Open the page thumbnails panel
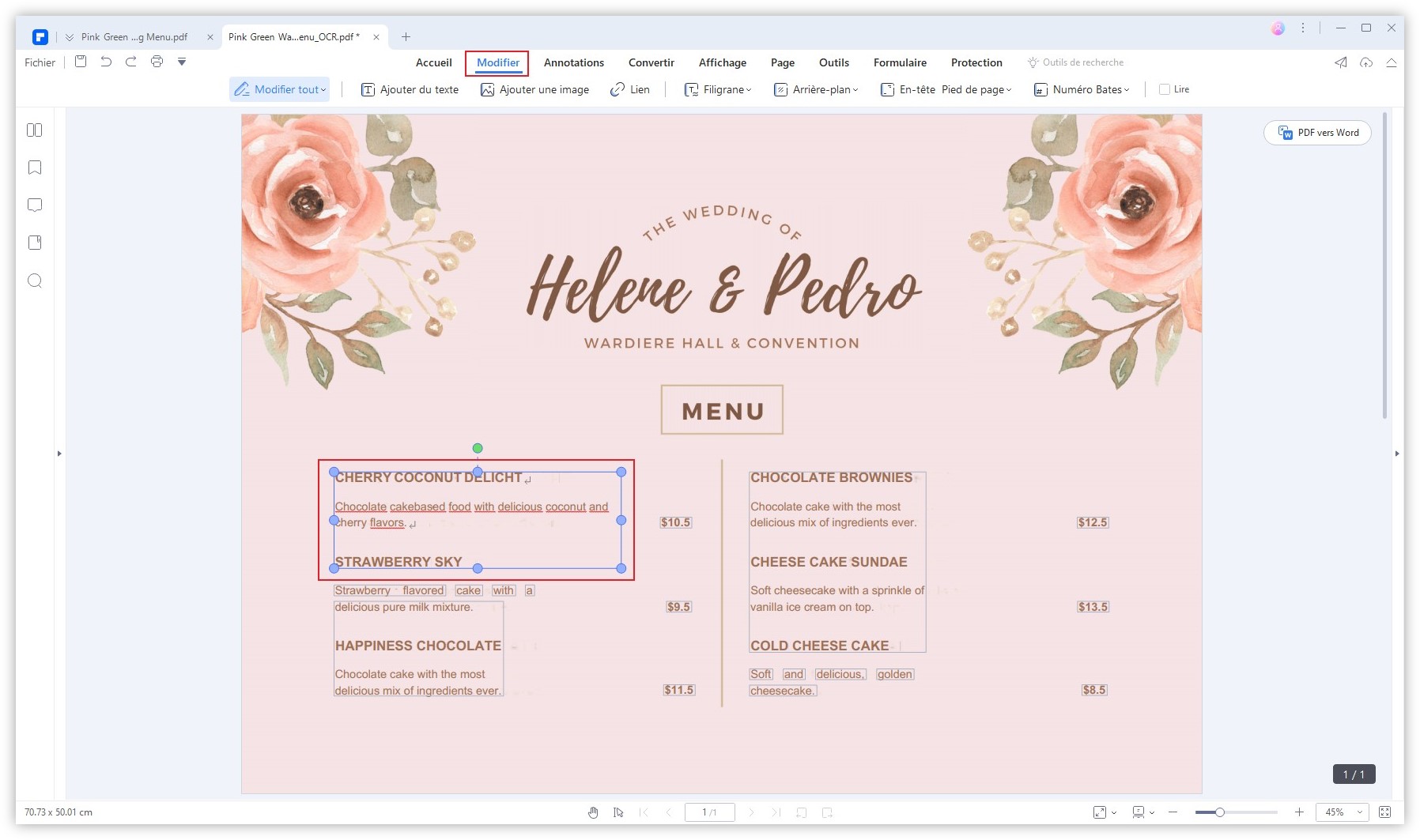The width and height of the screenshot is (1420, 840). click(35, 130)
